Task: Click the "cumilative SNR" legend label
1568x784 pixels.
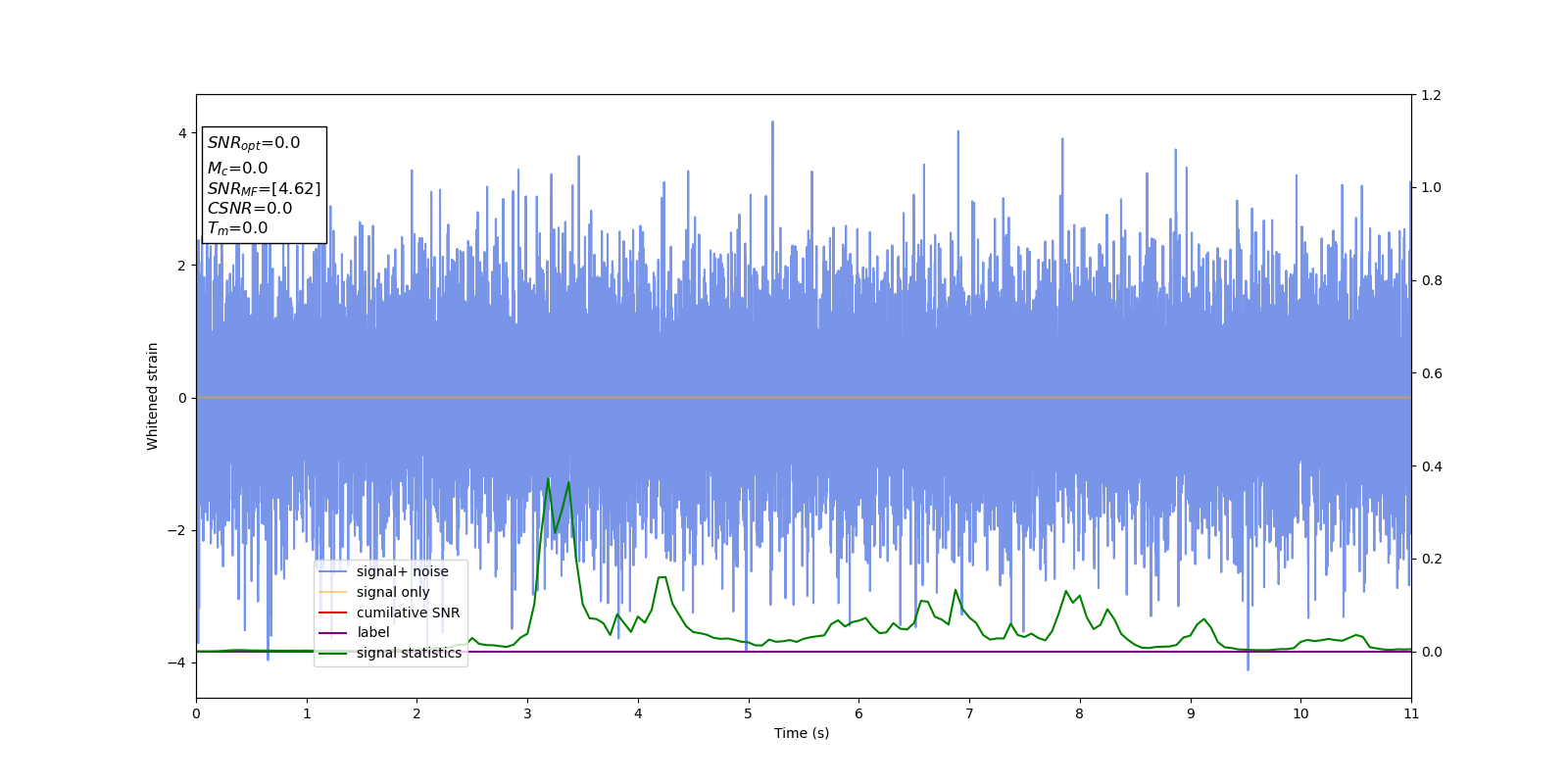Action: 408,612
